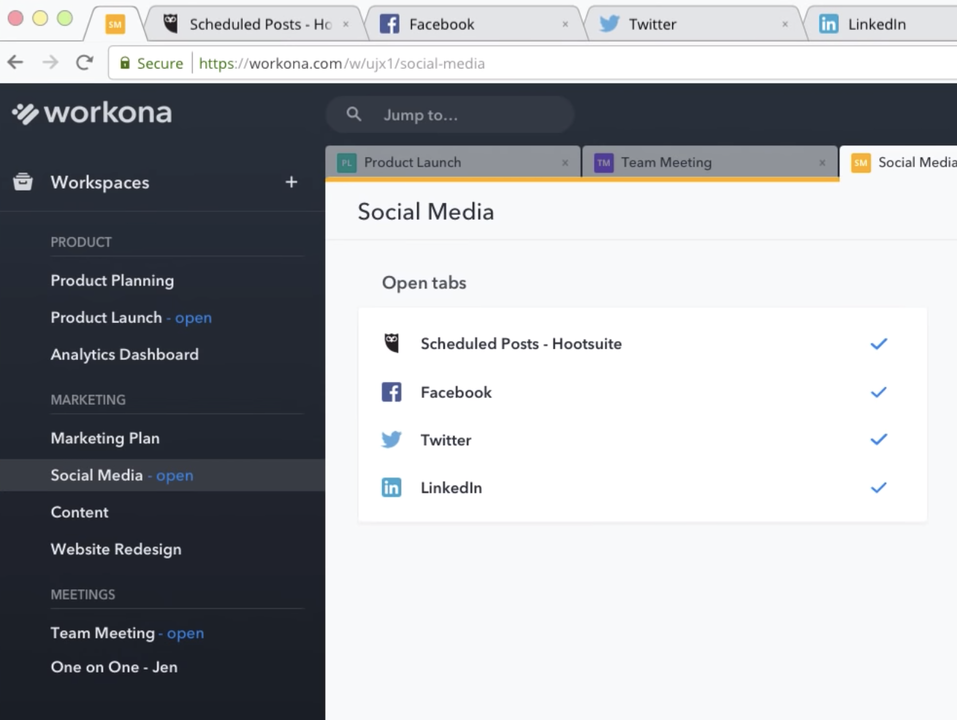This screenshot has height=720, width=957.
Task: Open the Team Meeting workspace in sidebar
Action: pos(127,633)
